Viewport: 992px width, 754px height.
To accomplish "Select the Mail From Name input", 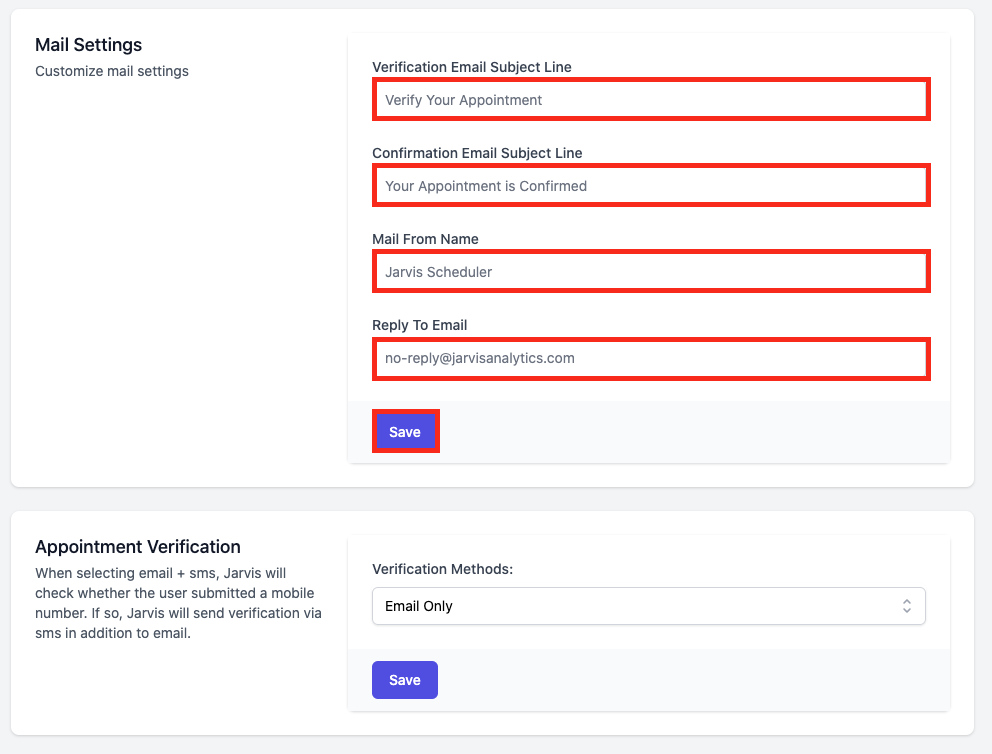I will tap(651, 271).
